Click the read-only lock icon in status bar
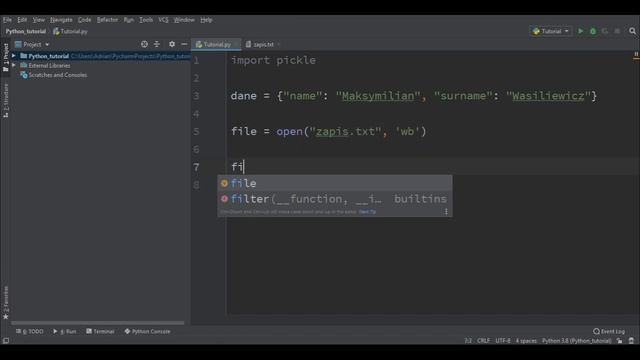The image size is (640, 360). (x=620, y=340)
